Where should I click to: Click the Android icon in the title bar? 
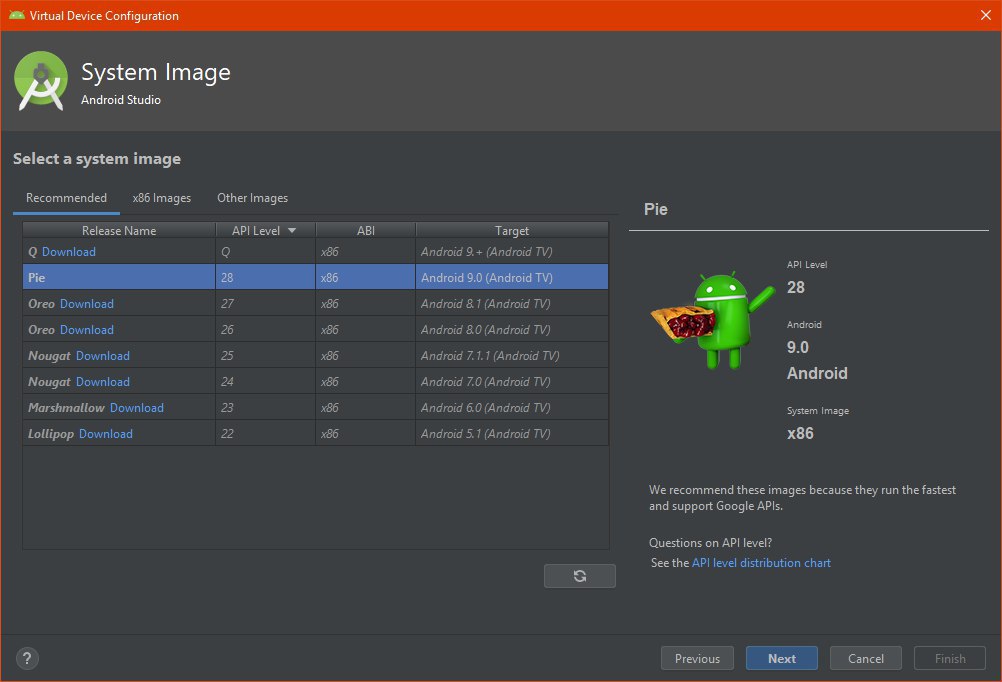[x=17, y=15]
